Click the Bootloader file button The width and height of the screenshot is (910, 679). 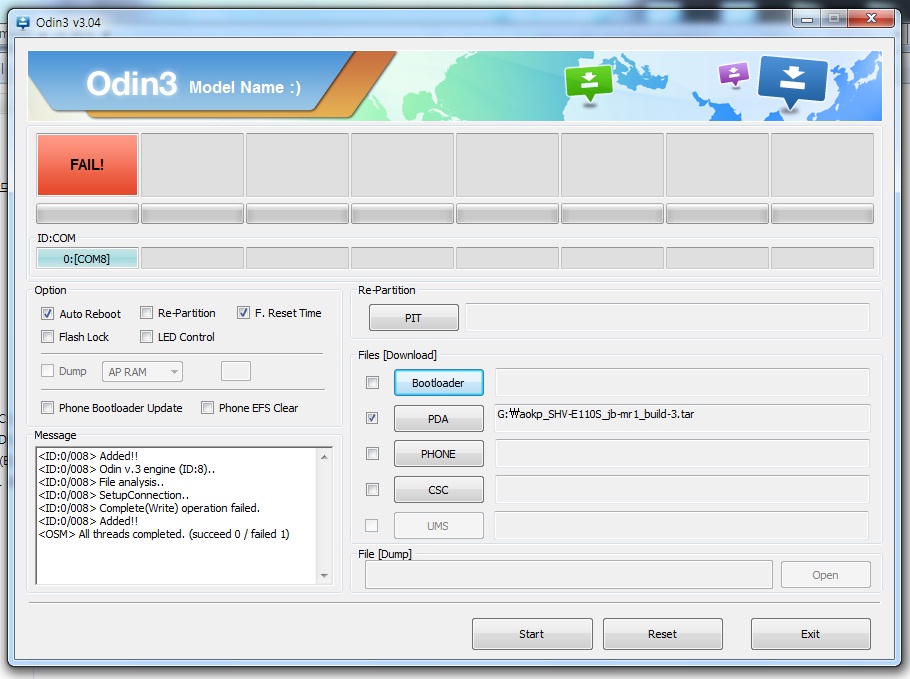click(x=438, y=383)
